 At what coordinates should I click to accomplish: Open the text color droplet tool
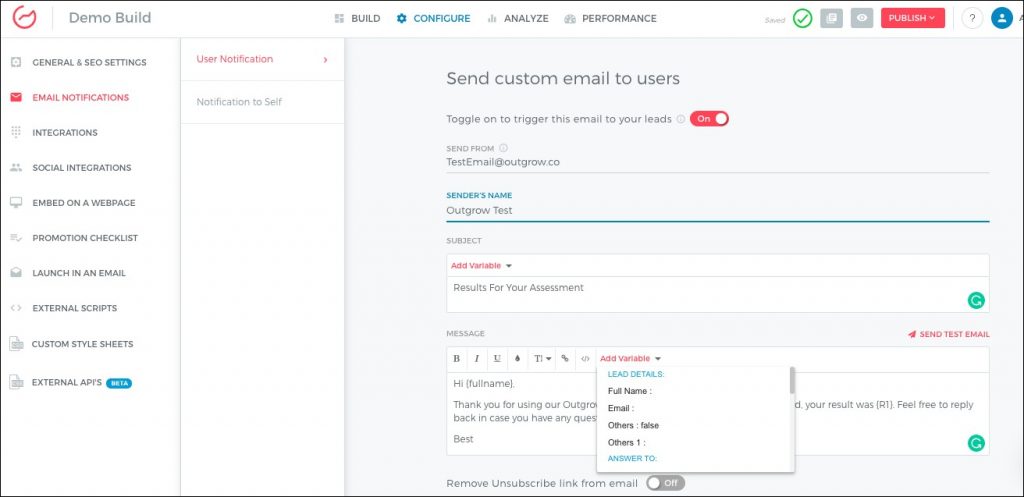517,358
